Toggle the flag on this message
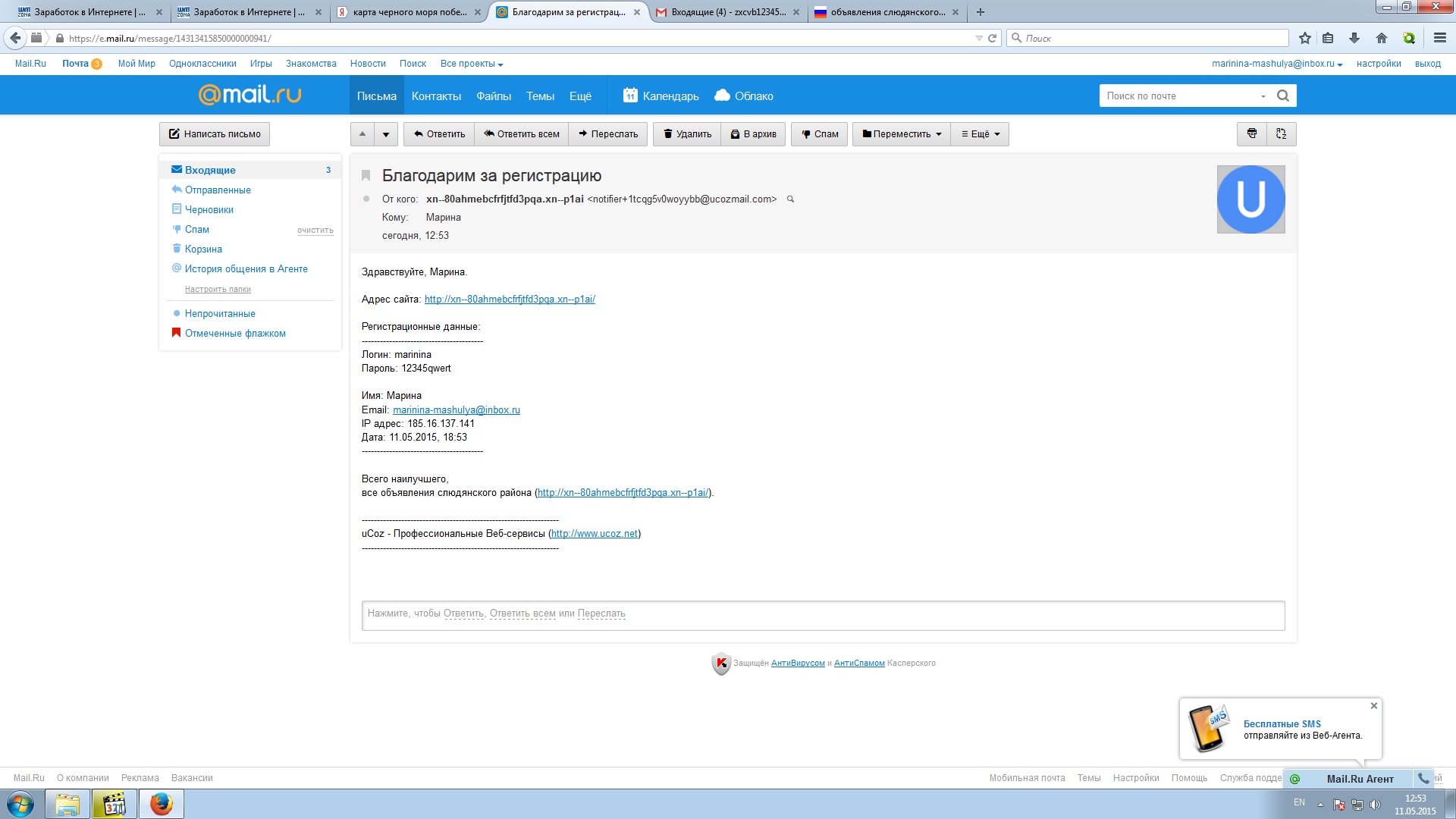 pyautogui.click(x=366, y=176)
